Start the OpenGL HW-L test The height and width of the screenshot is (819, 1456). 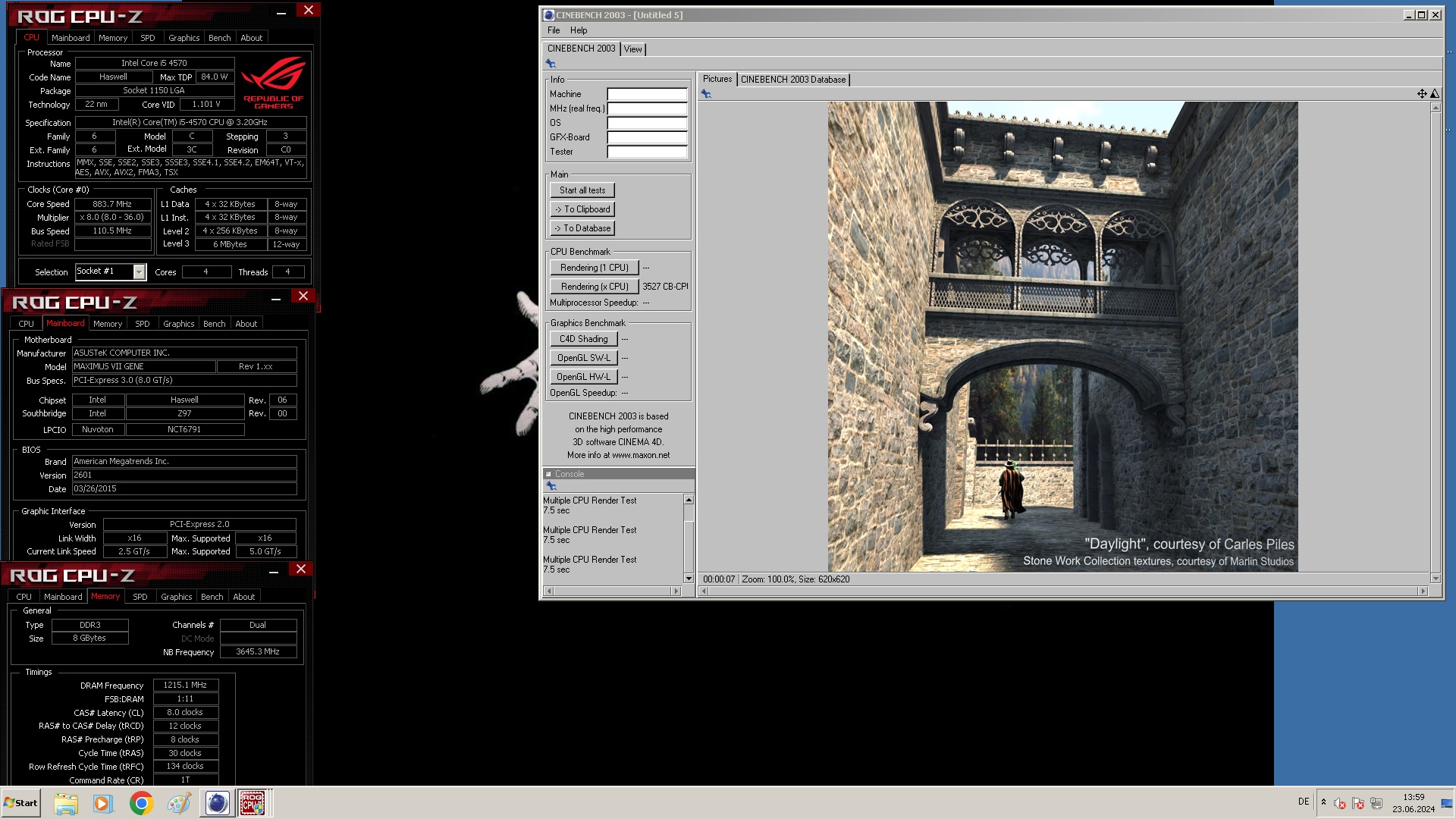pos(584,377)
